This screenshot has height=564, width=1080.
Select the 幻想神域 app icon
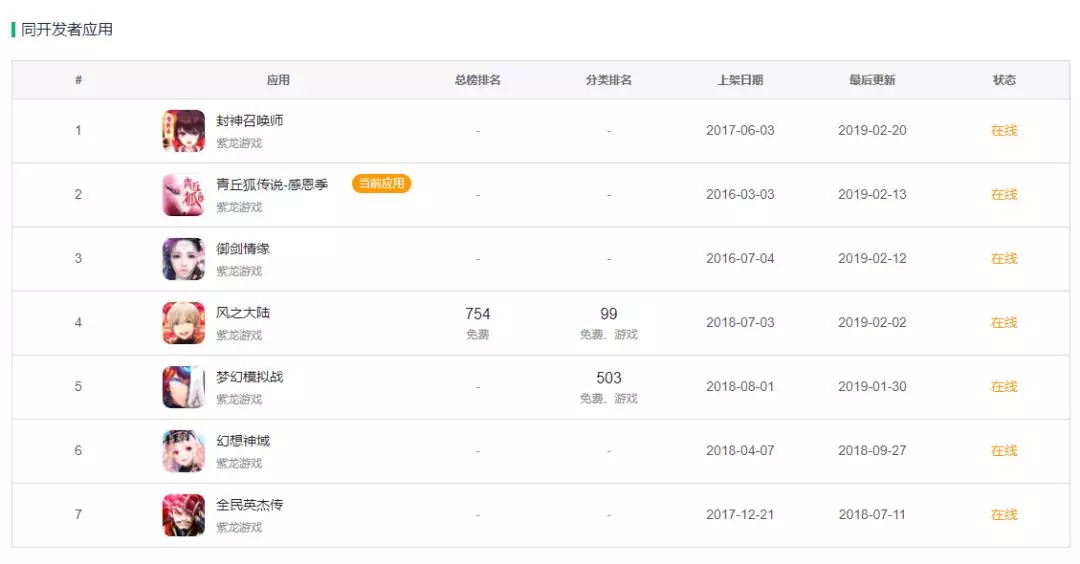(183, 451)
